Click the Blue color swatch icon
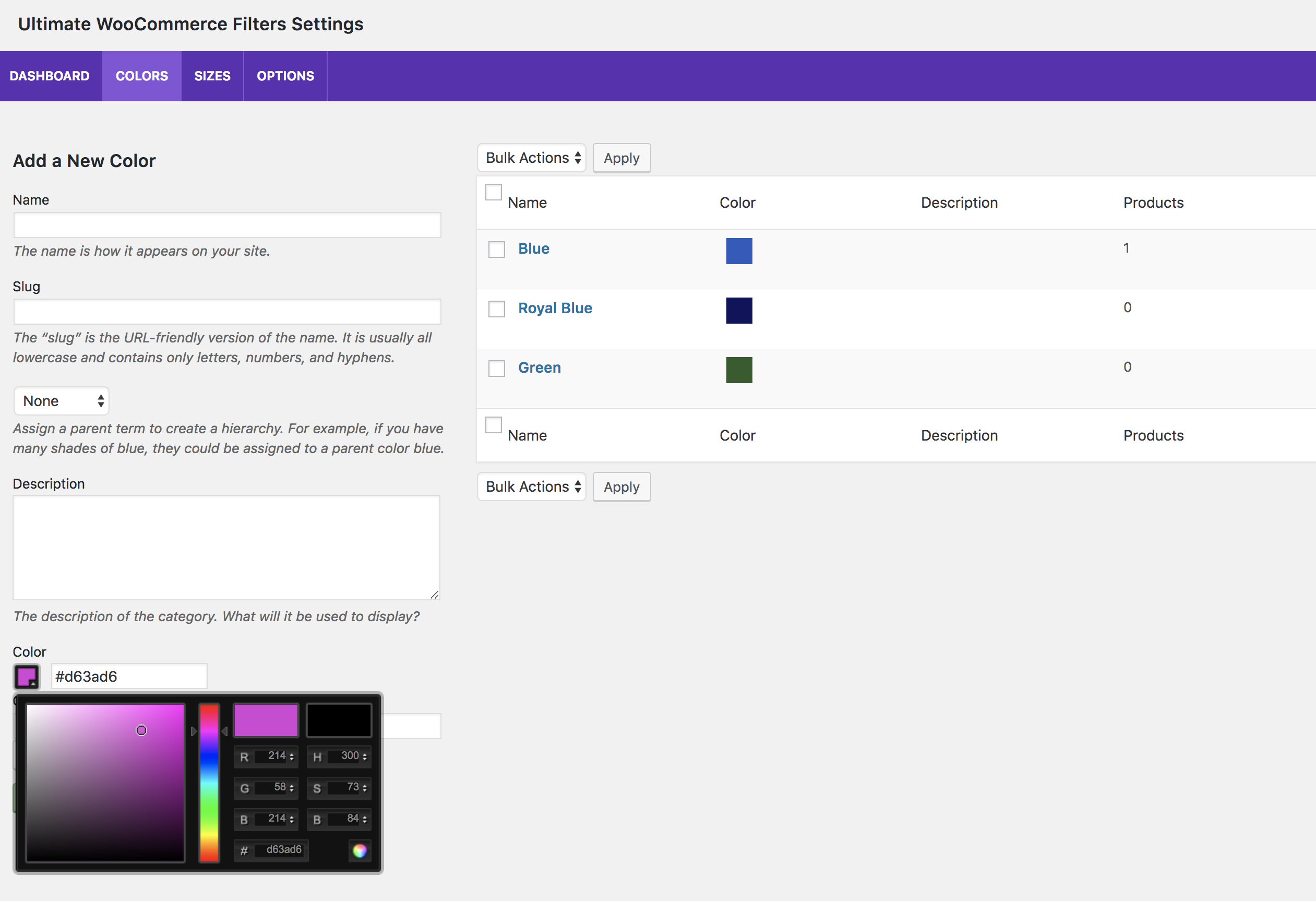 tap(739, 249)
